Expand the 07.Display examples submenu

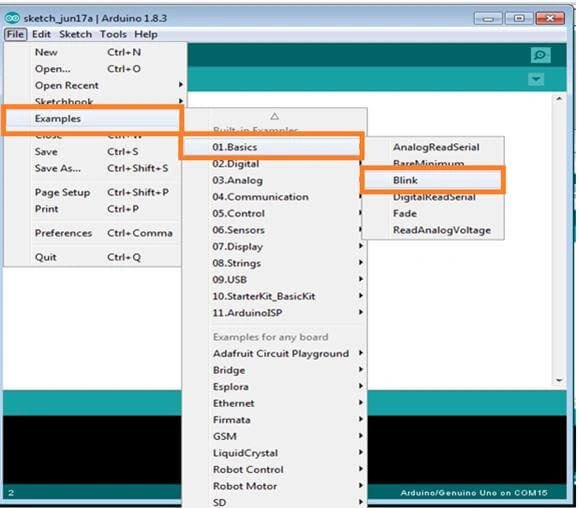274,247
